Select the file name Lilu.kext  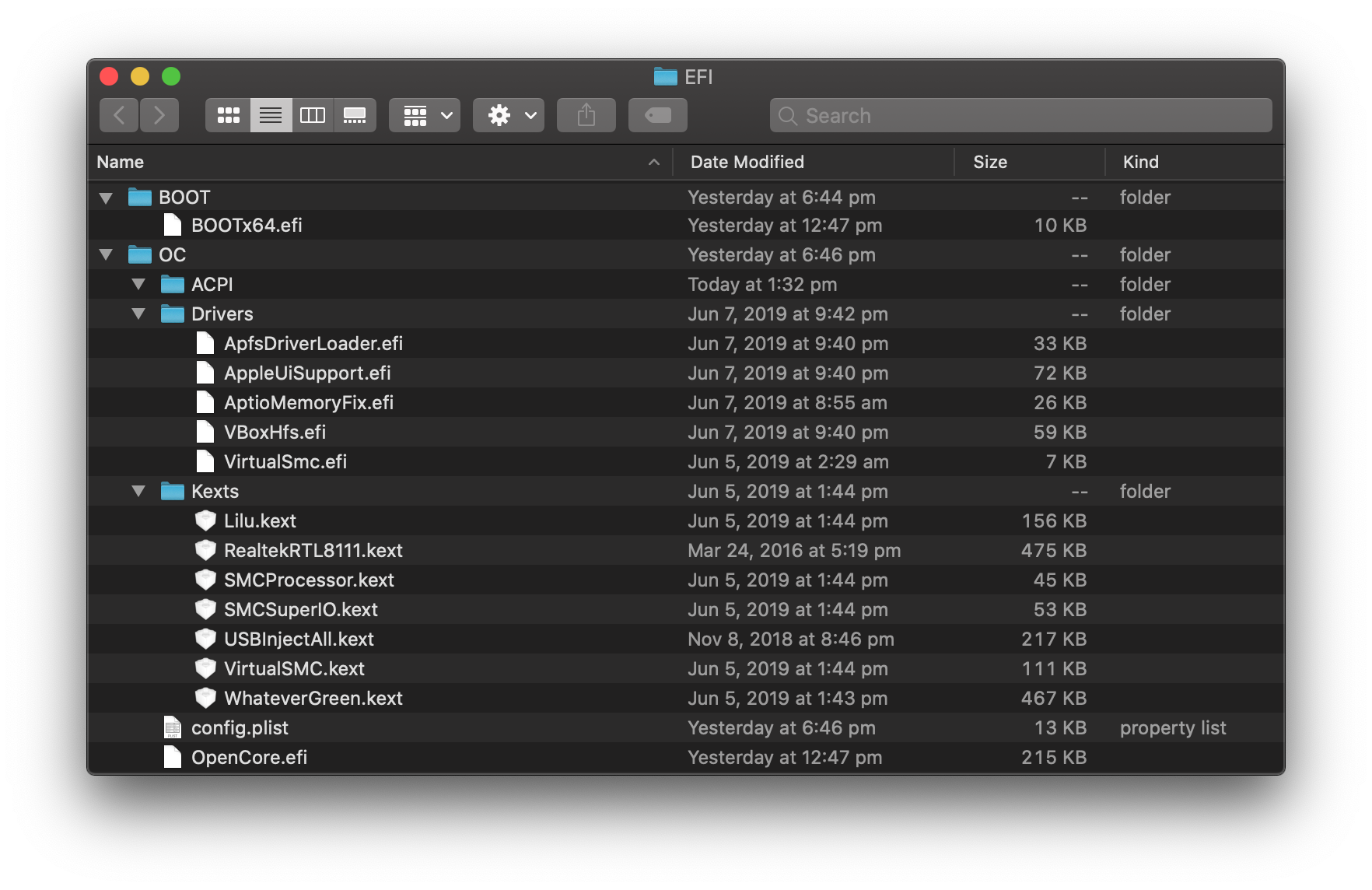click(260, 521)
